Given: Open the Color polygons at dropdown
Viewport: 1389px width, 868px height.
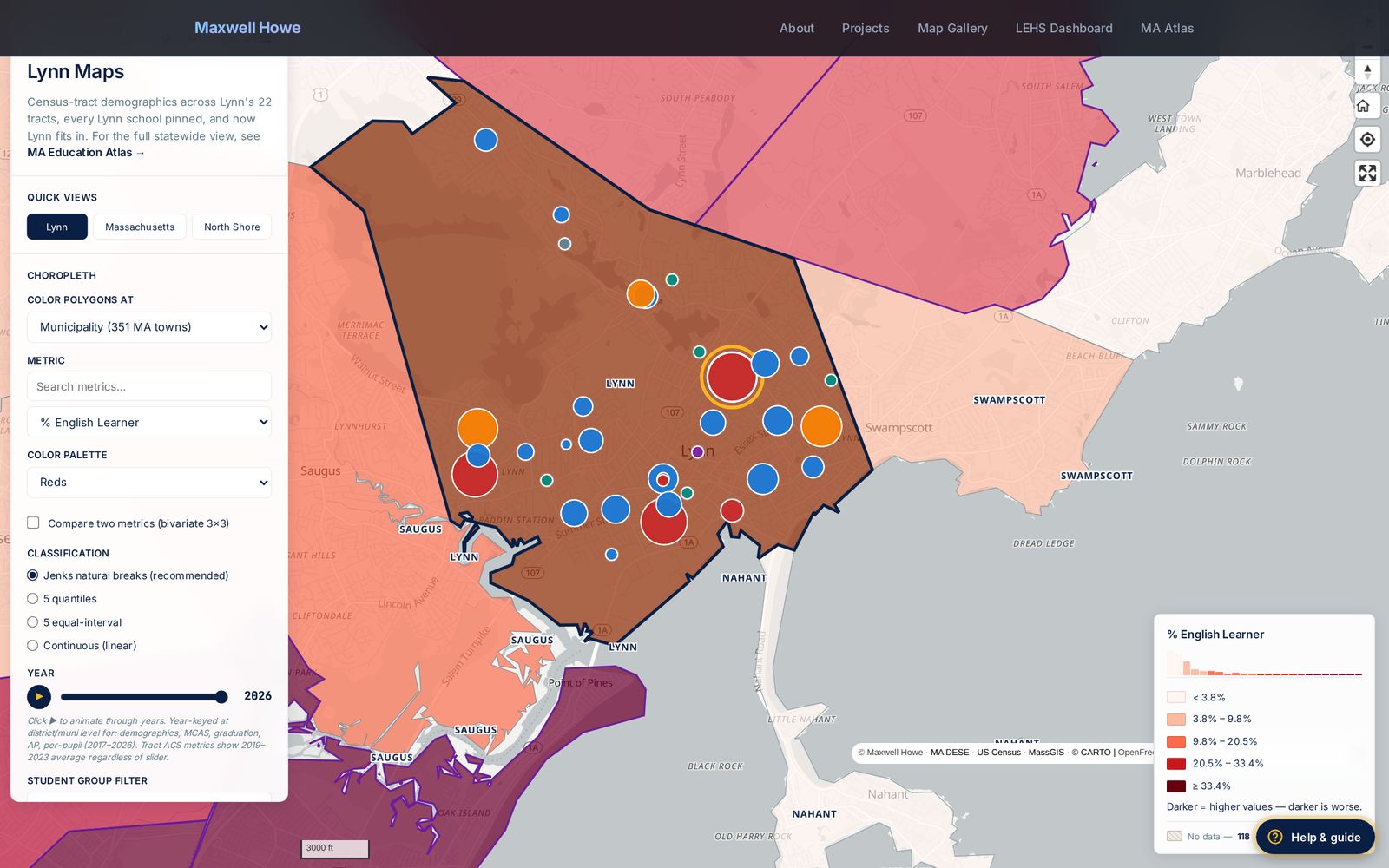Looking at the screenshot, I should point(149,327).
